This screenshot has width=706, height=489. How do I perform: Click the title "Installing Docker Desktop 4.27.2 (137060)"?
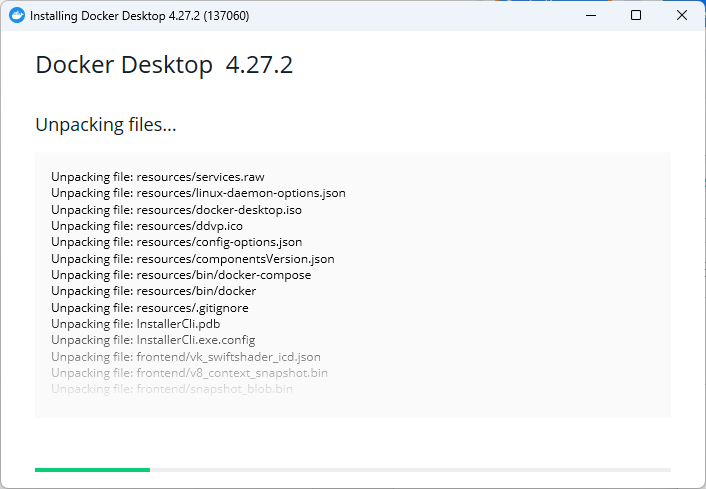click(x=140, y=16)
